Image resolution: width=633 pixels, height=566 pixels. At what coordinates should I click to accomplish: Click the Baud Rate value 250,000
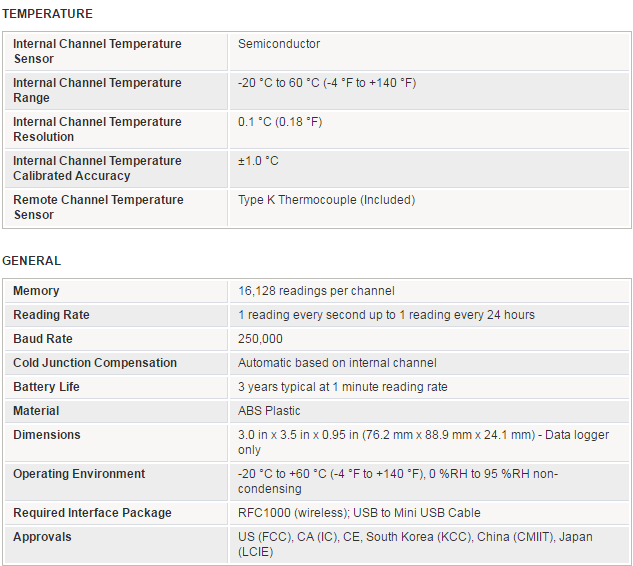[260, 339]
